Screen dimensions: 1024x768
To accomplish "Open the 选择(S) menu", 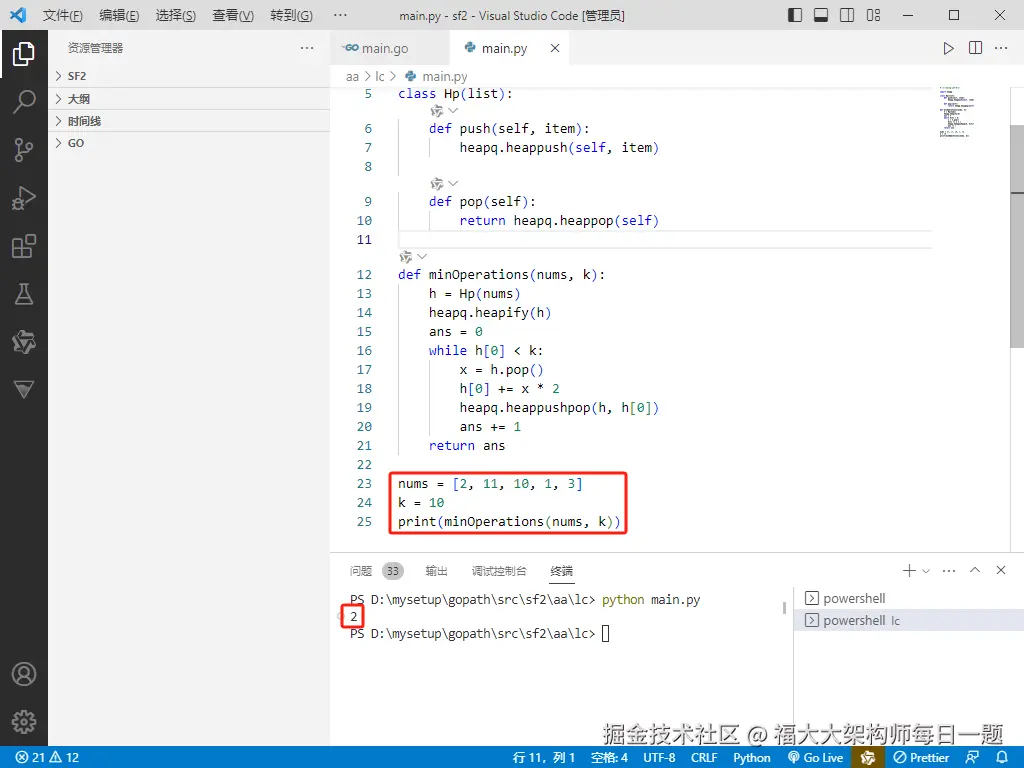I will click(176, 15).
